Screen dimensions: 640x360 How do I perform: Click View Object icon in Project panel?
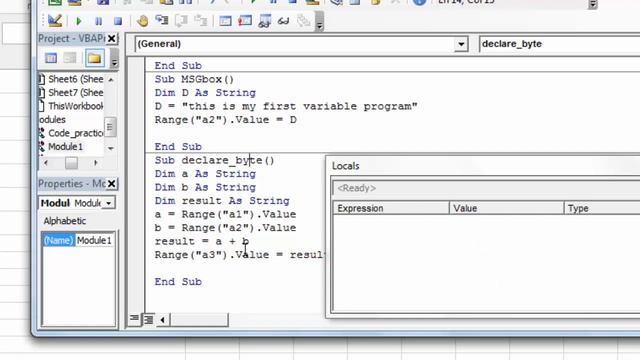click(x=70, y=58)
